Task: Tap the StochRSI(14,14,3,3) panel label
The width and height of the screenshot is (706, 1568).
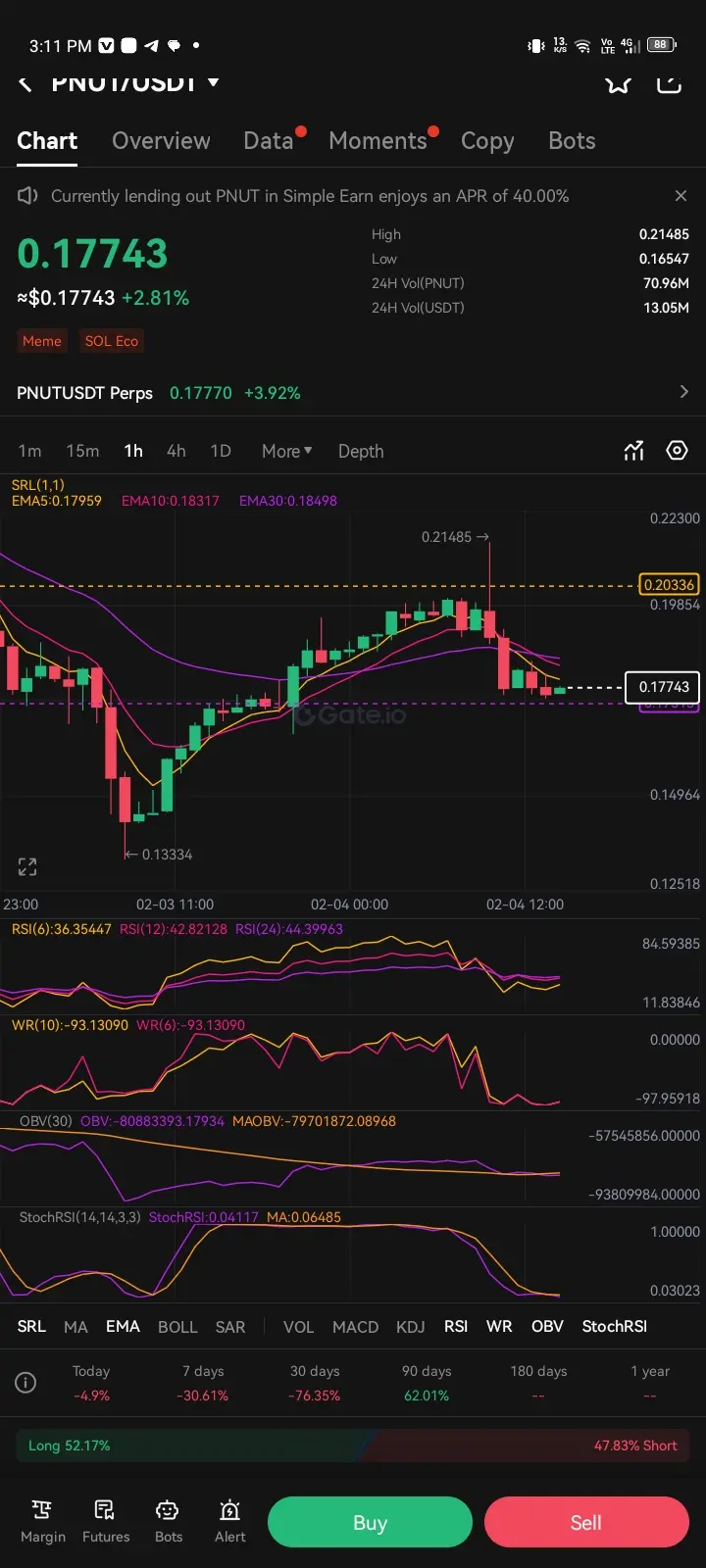Action: [x=80, y=1217]
